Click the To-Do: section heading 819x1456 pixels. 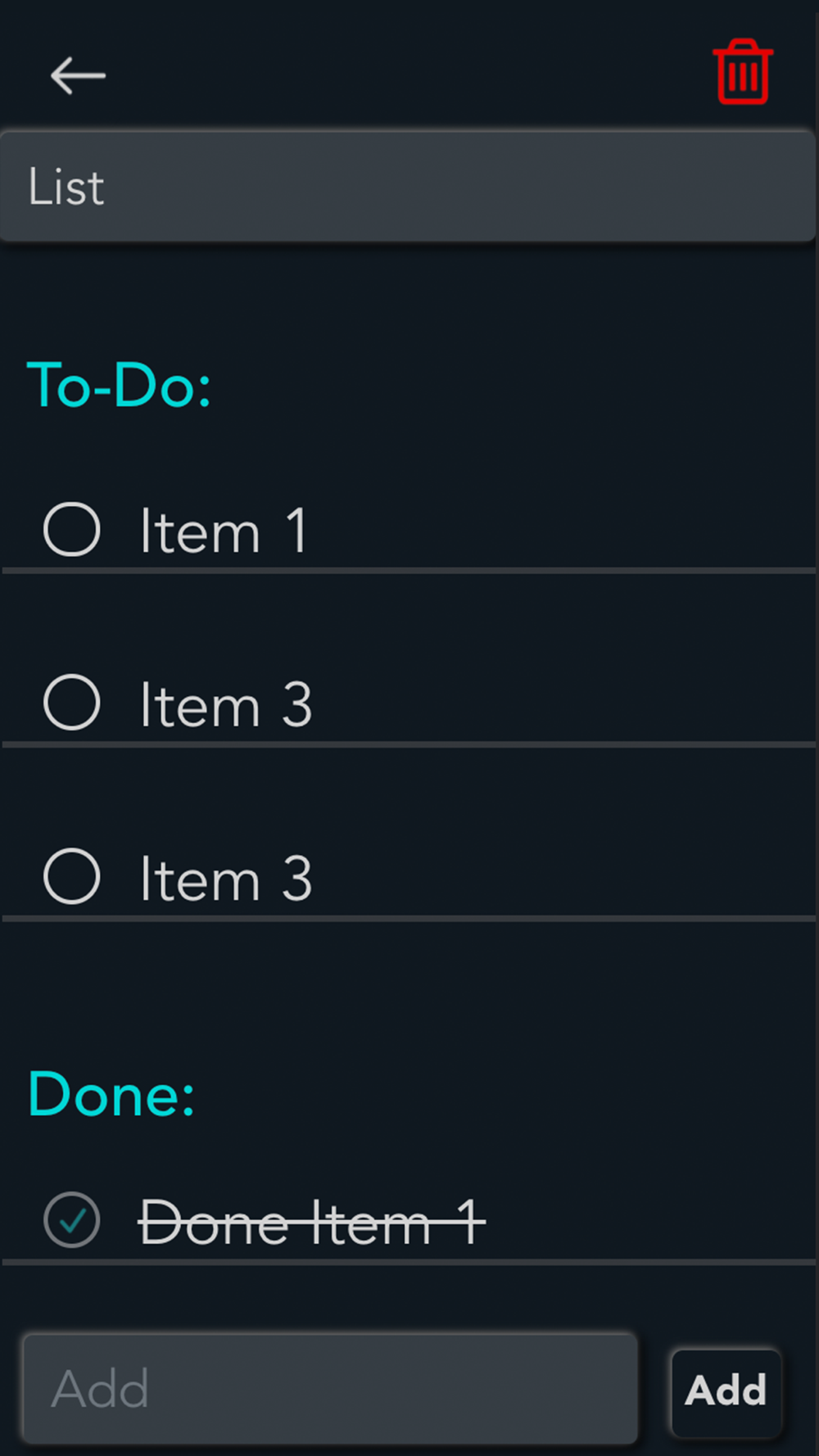(x=120, y=385)
